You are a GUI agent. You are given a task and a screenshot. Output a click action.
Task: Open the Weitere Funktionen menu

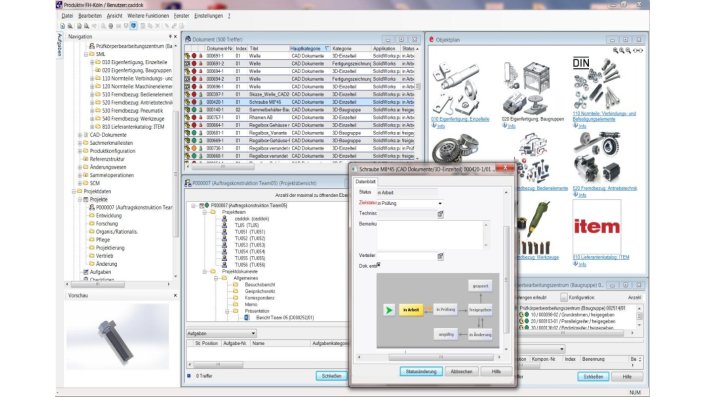pyautogui.click(x=148, y=16)
